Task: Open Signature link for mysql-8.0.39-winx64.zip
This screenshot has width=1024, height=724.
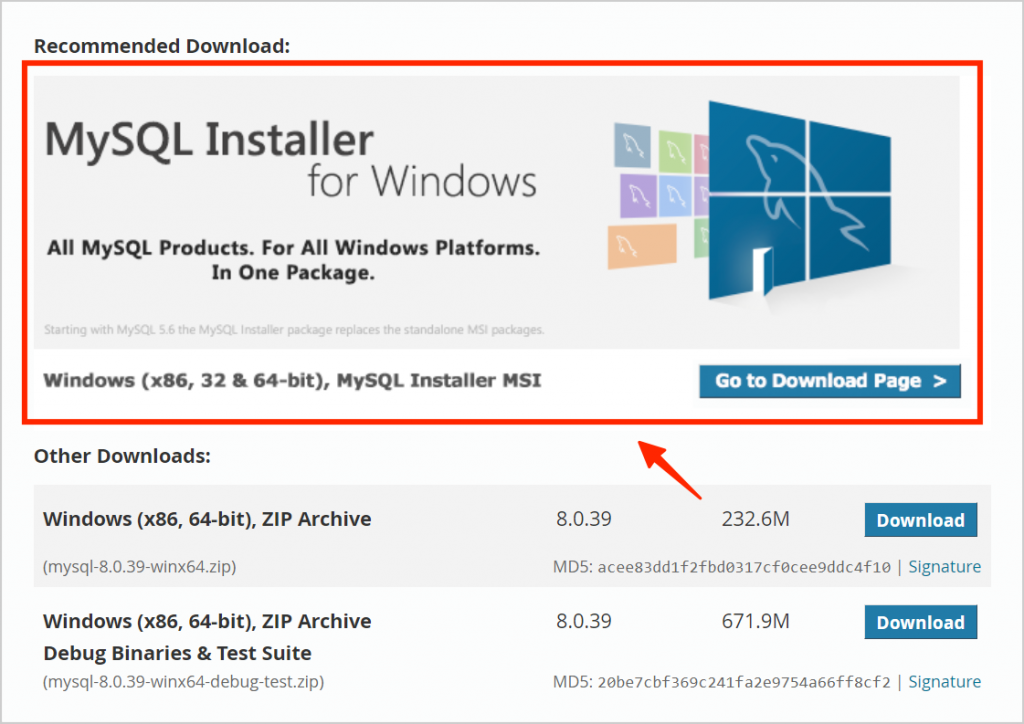Action: [x=944, y=567]
